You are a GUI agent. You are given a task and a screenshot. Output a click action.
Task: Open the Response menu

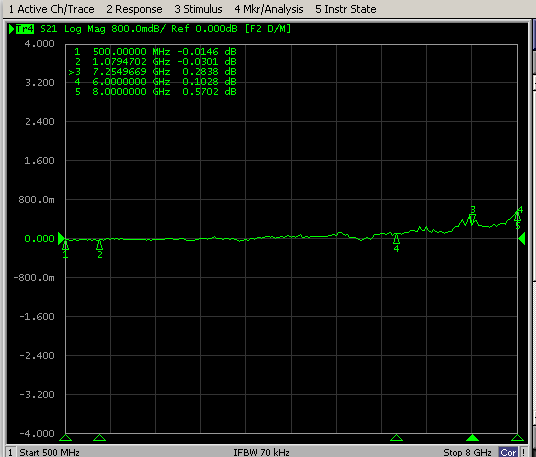(134, 9)
